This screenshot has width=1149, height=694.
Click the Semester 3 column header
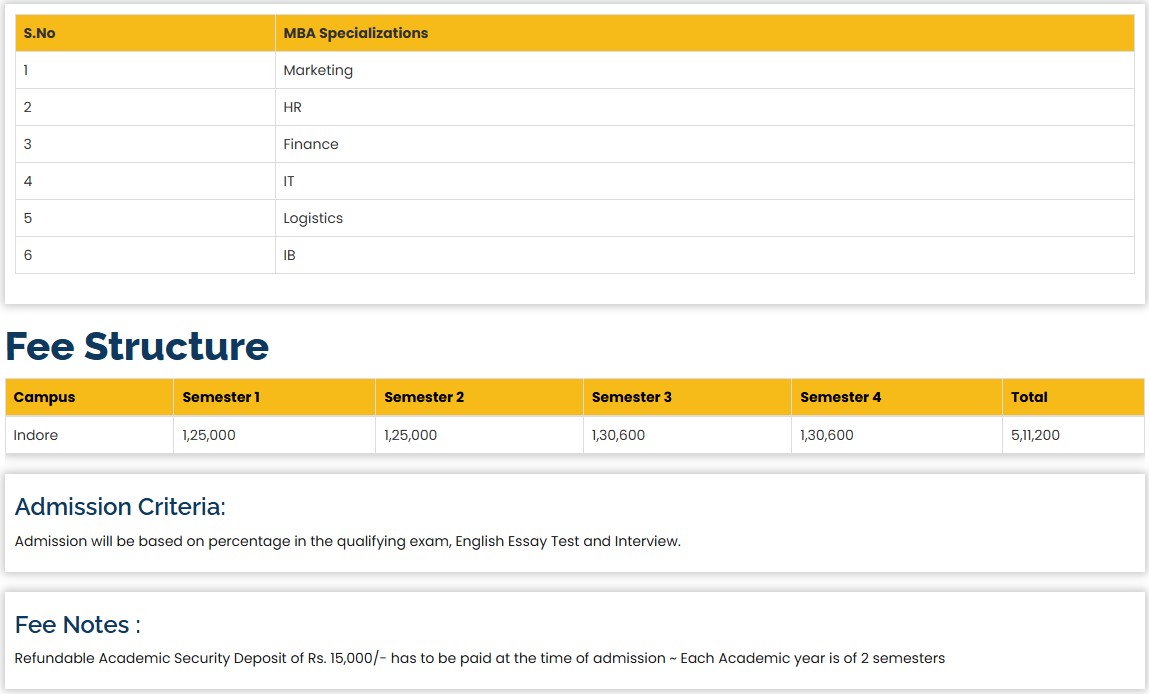coord(632,397)
